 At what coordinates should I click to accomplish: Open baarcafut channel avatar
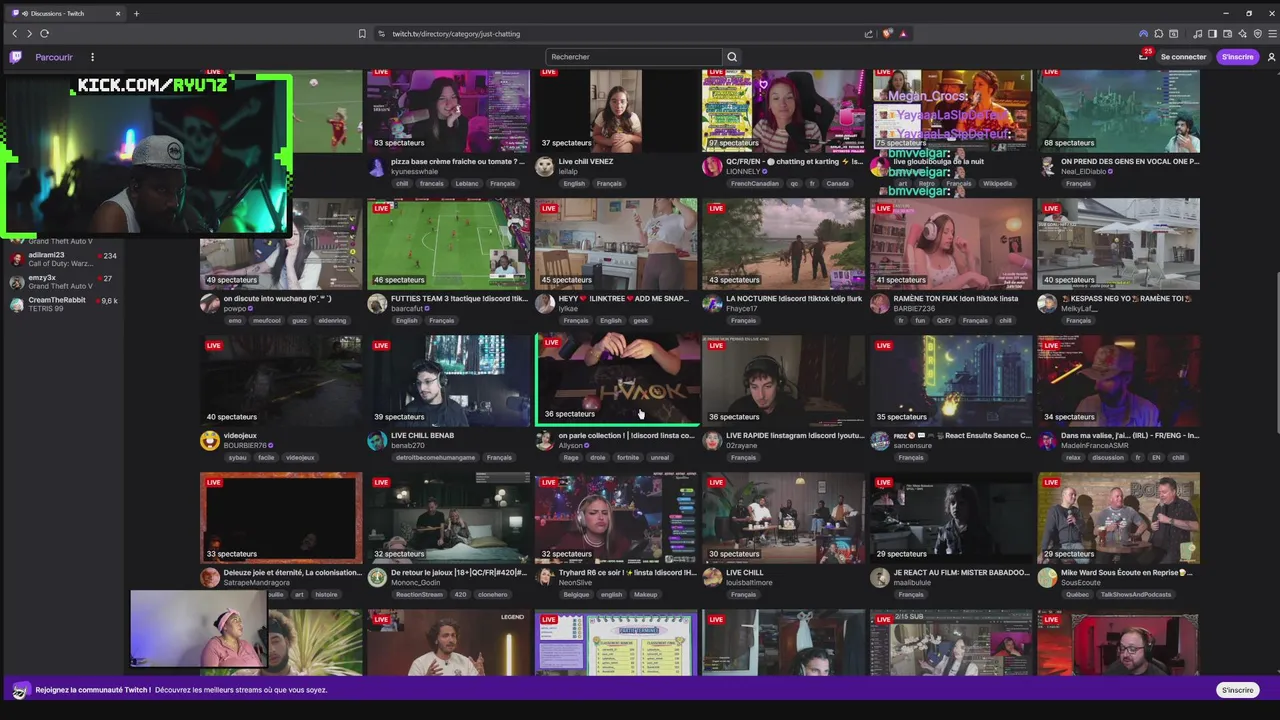(x=377, y=303)
